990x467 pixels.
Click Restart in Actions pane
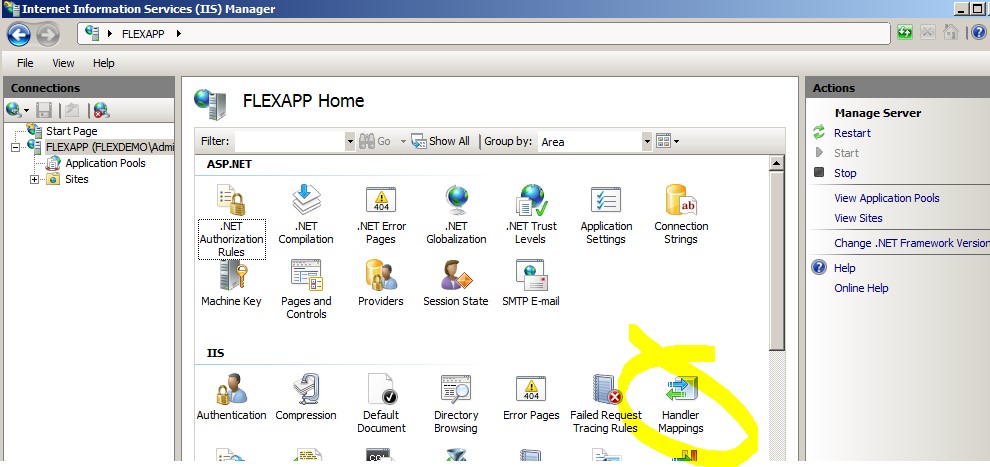852,133
